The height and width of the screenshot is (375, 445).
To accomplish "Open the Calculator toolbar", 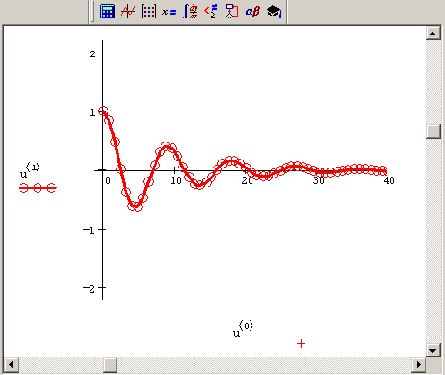I will [107, 11].
